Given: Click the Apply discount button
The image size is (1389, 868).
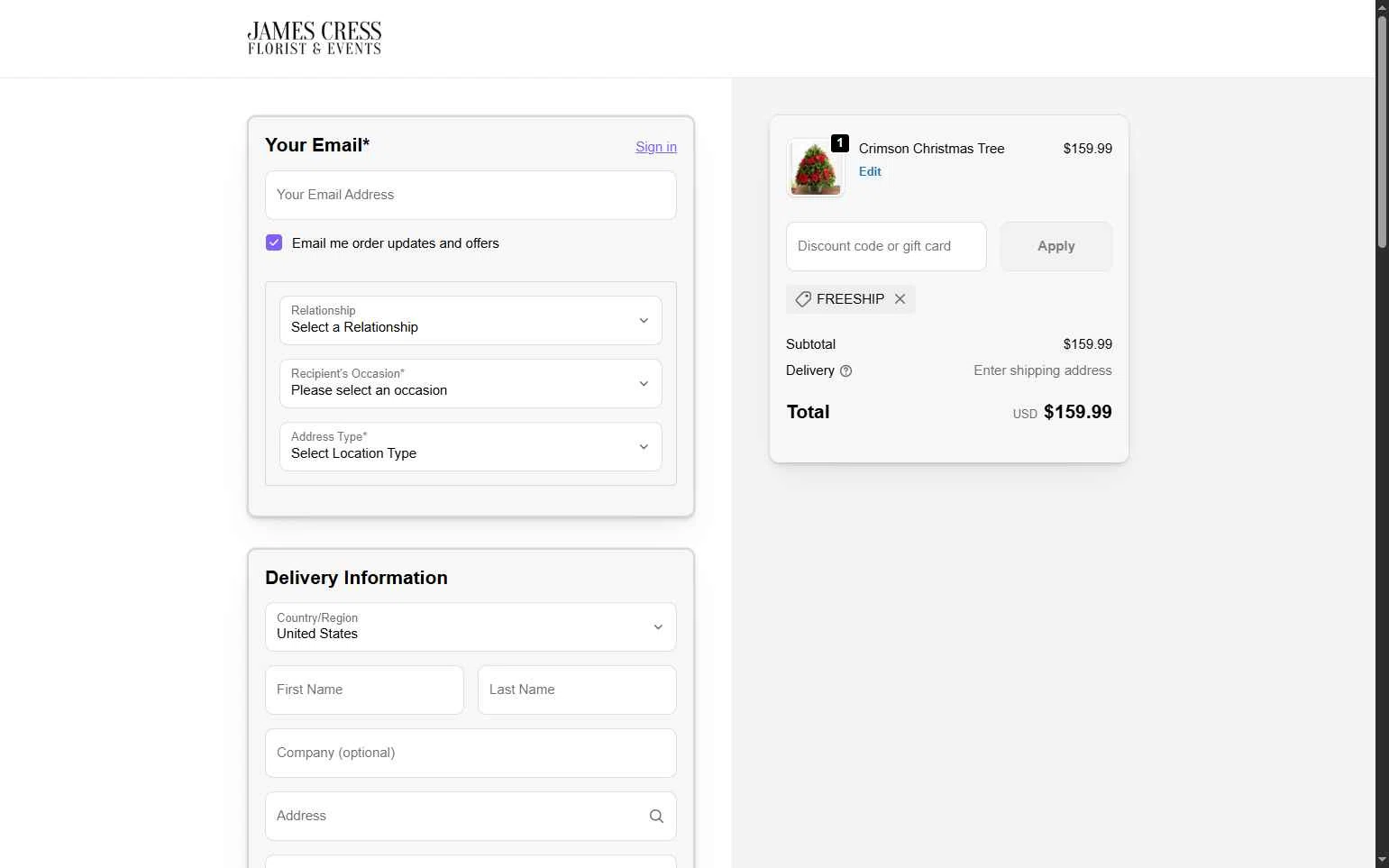Looking at the screenshot, I should click(x=1055, y=246).
